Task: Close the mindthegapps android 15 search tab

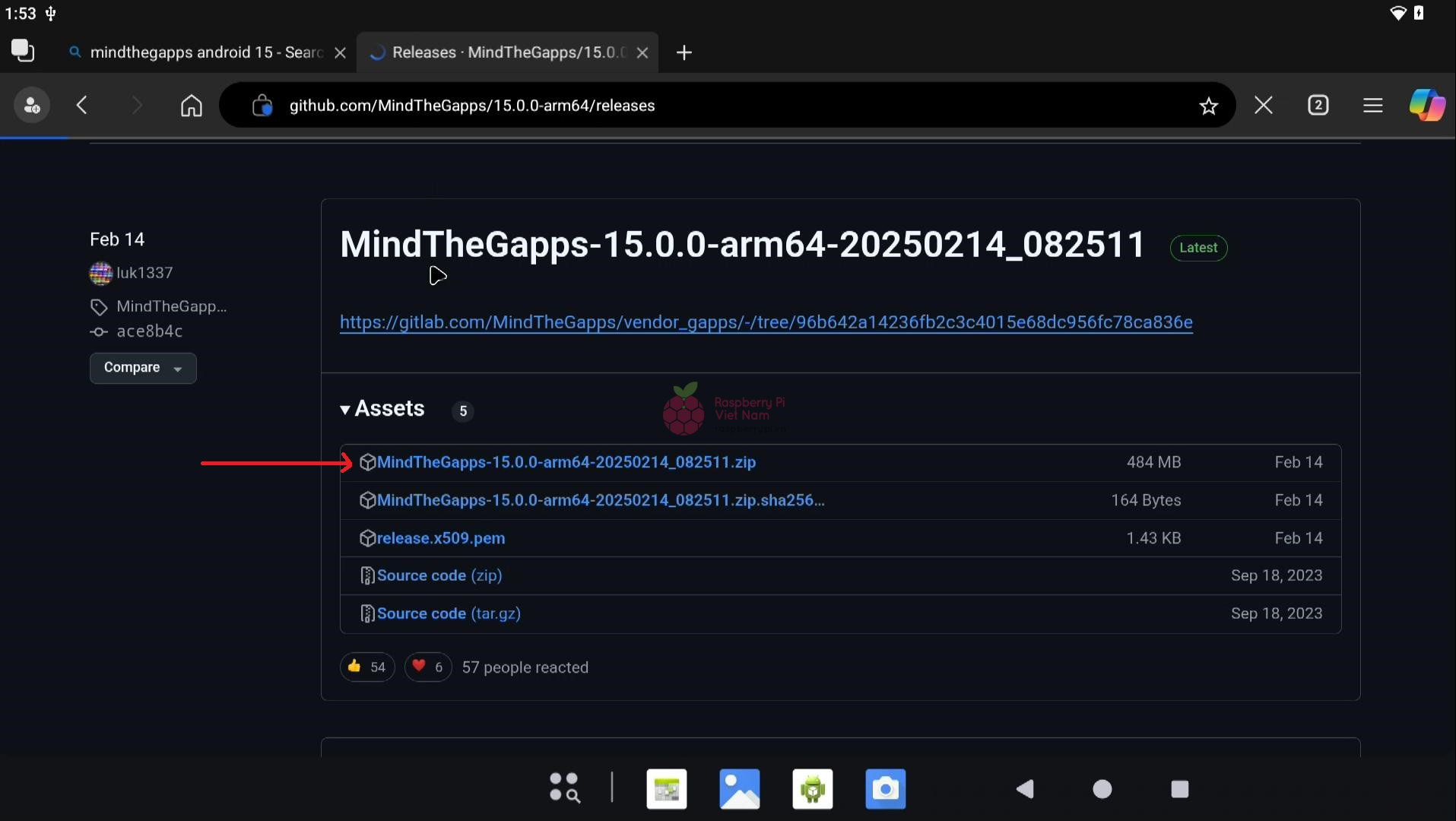Action: click(341, 52)
